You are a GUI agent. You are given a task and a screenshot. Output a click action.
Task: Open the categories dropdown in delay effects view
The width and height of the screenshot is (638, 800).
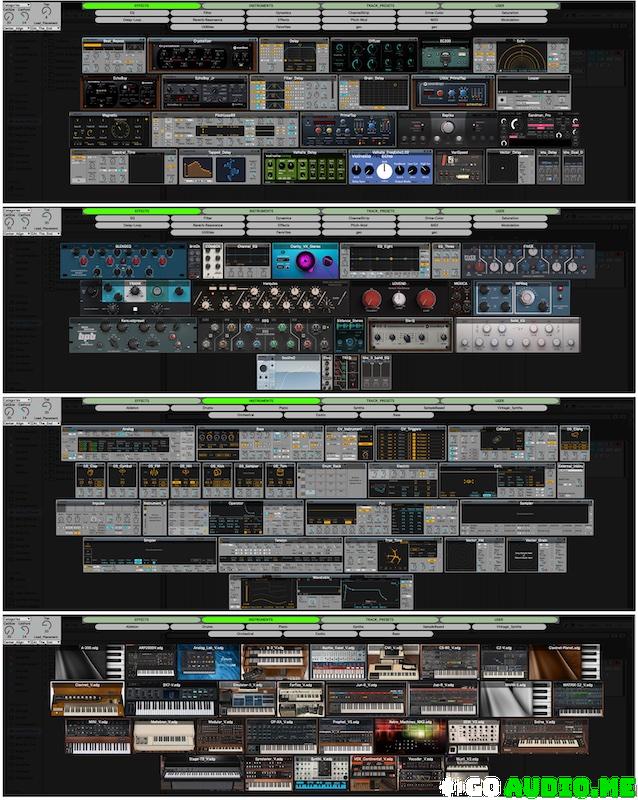[x=17, y=5]
